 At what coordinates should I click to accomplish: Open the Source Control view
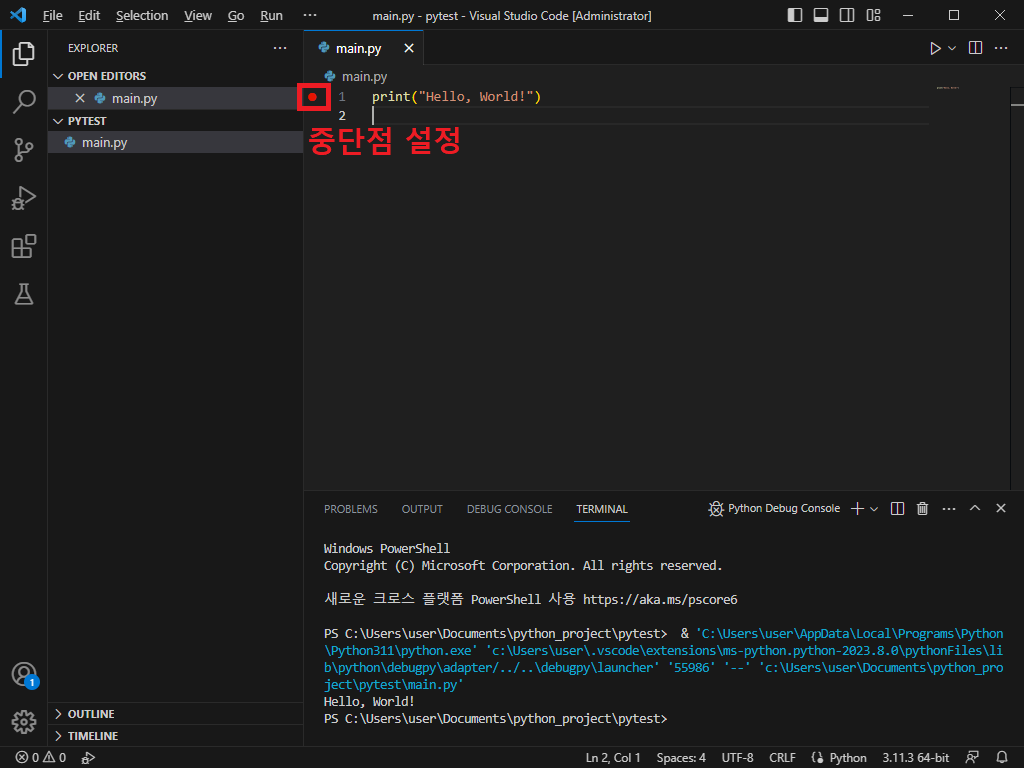point(24,150)
